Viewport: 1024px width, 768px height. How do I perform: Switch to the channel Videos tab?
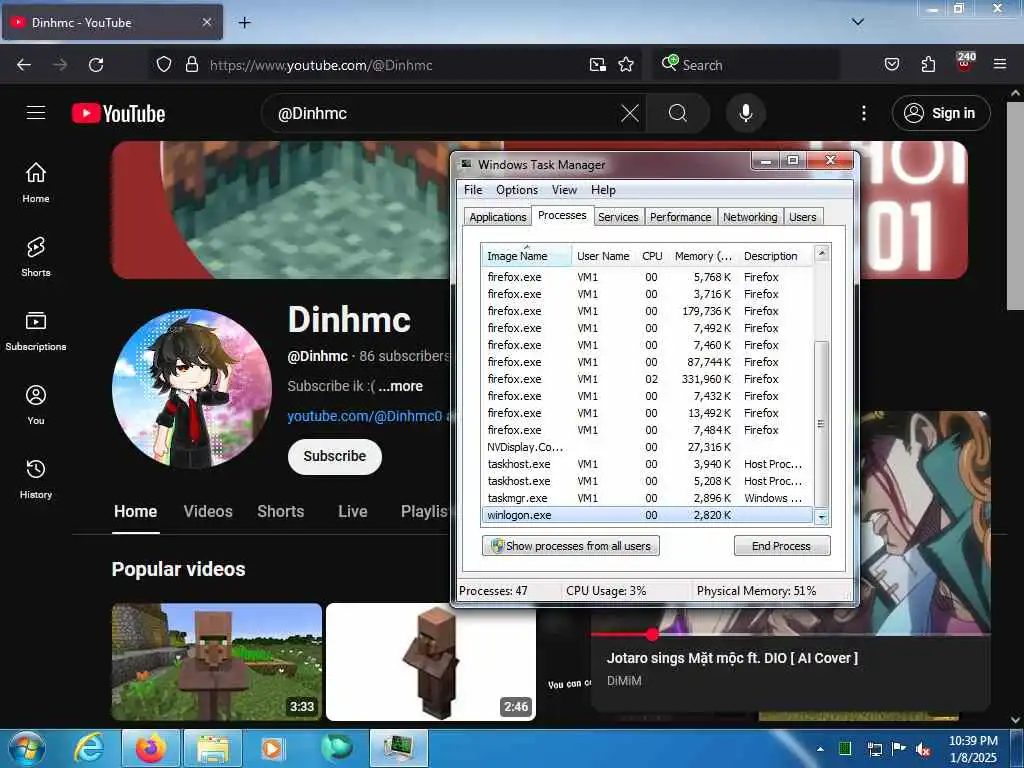(x=208, y=511)
